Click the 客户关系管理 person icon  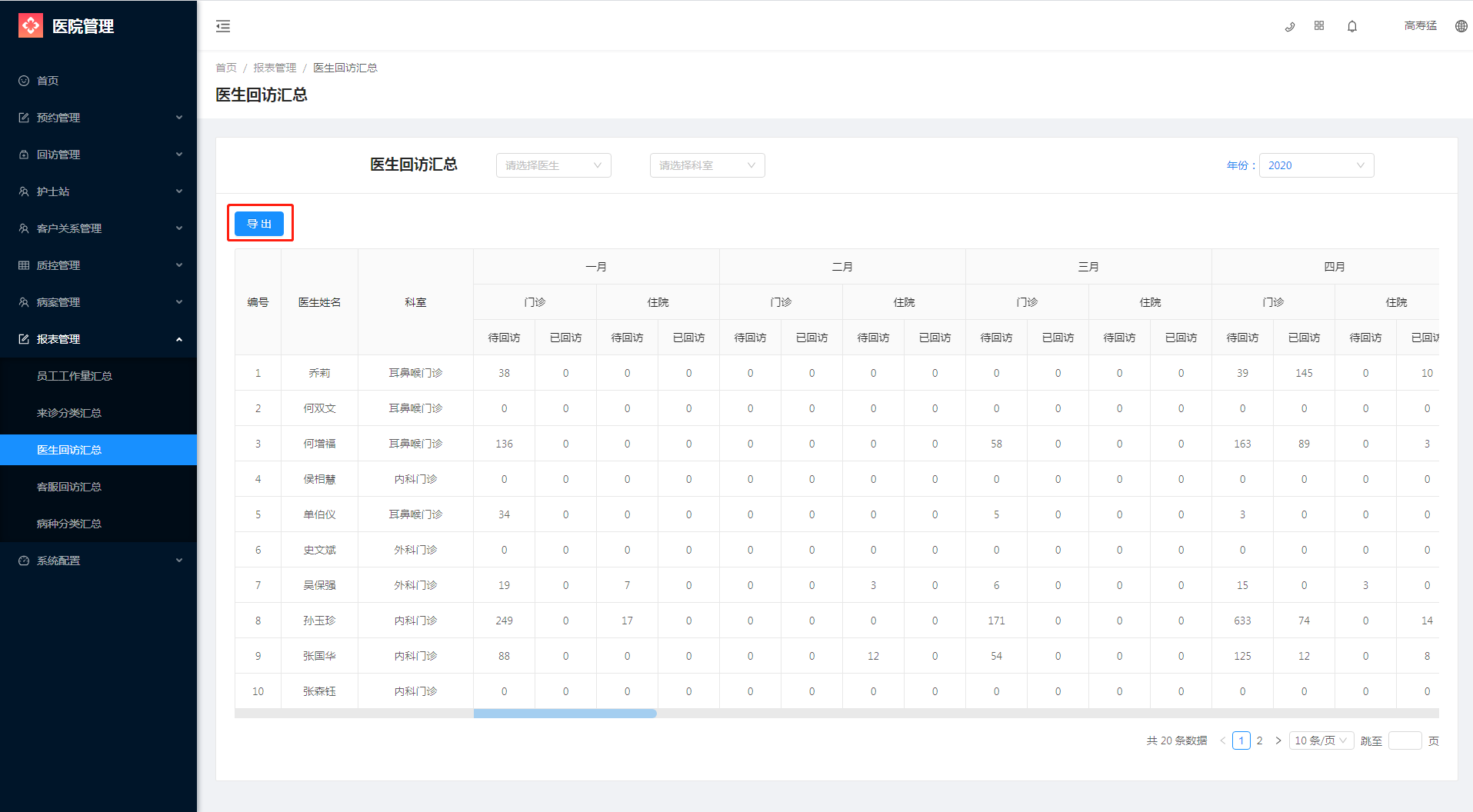coord(24,228)
